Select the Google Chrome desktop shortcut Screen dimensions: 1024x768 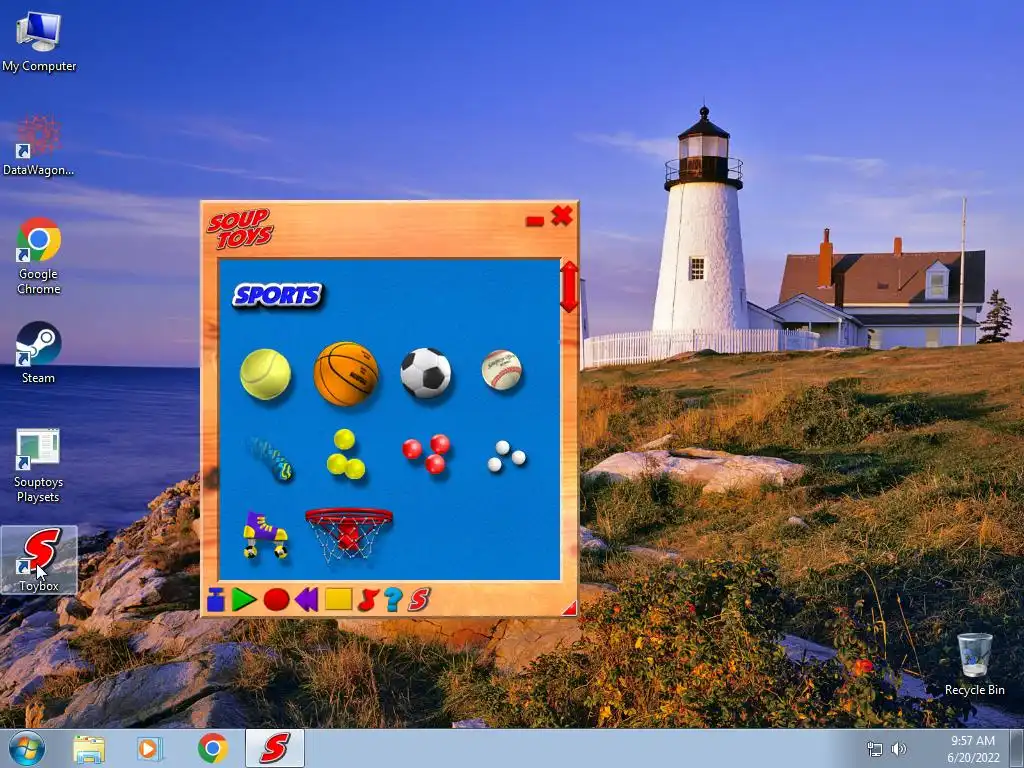click(39, 257)
